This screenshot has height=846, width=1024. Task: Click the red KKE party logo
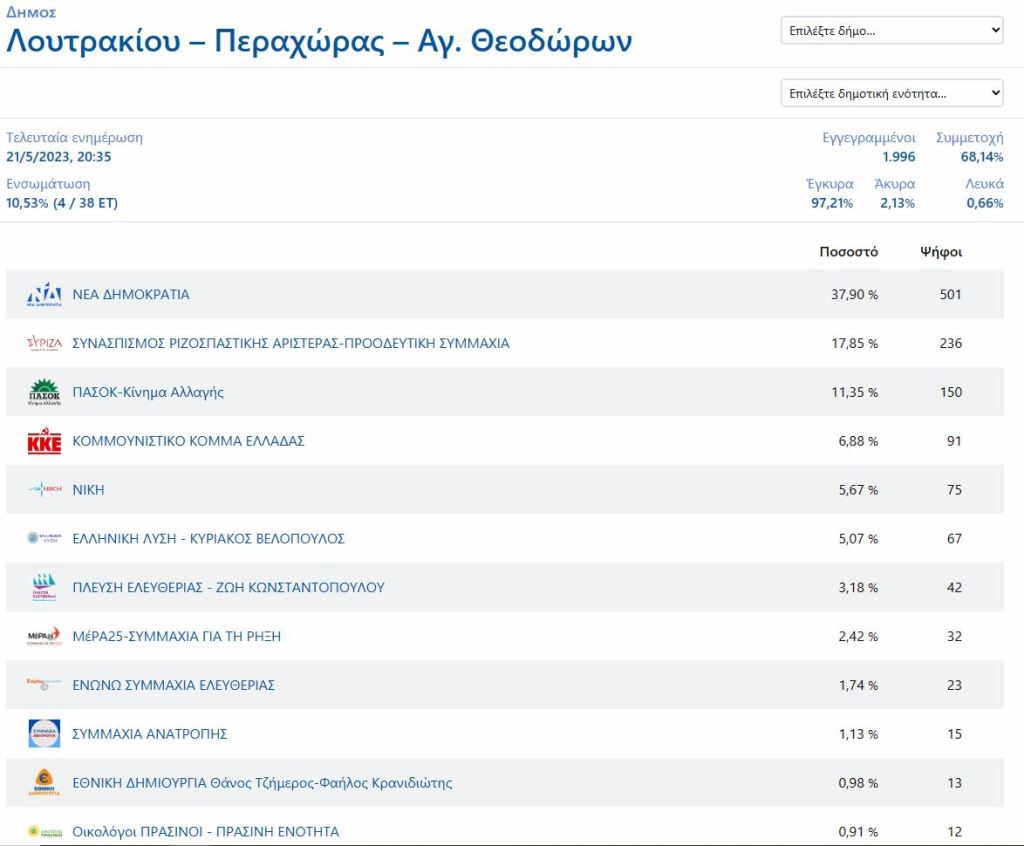tap(44, 442)
